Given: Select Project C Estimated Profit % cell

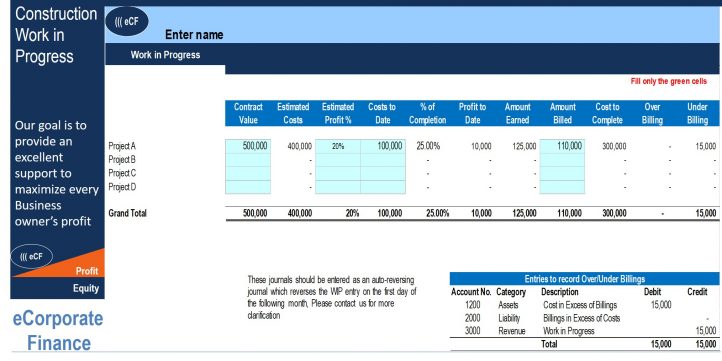Looking at the screenshot, I should (x=338, y=173).
